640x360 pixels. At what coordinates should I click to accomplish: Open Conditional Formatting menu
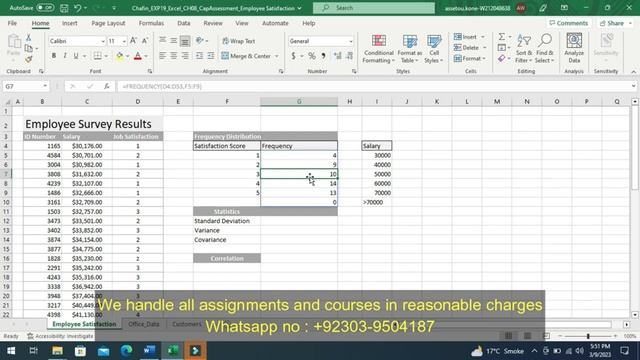click(379, 49)
